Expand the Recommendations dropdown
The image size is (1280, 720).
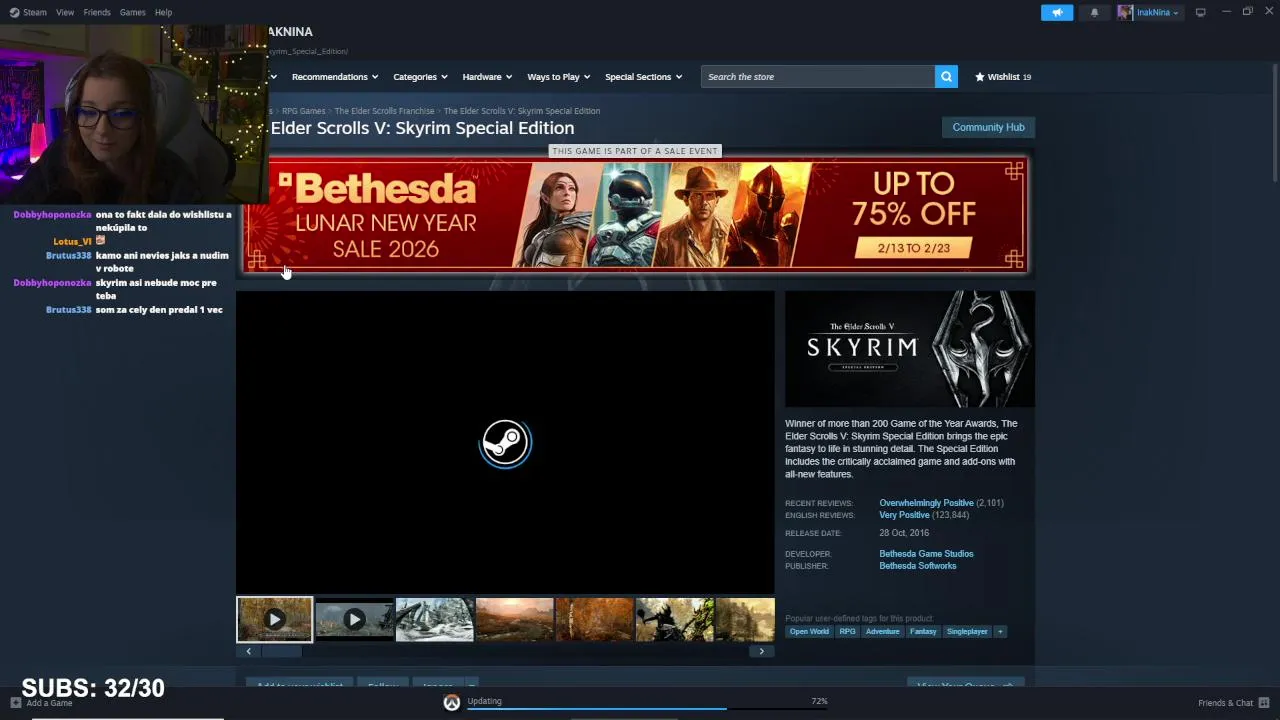(335, 77)
